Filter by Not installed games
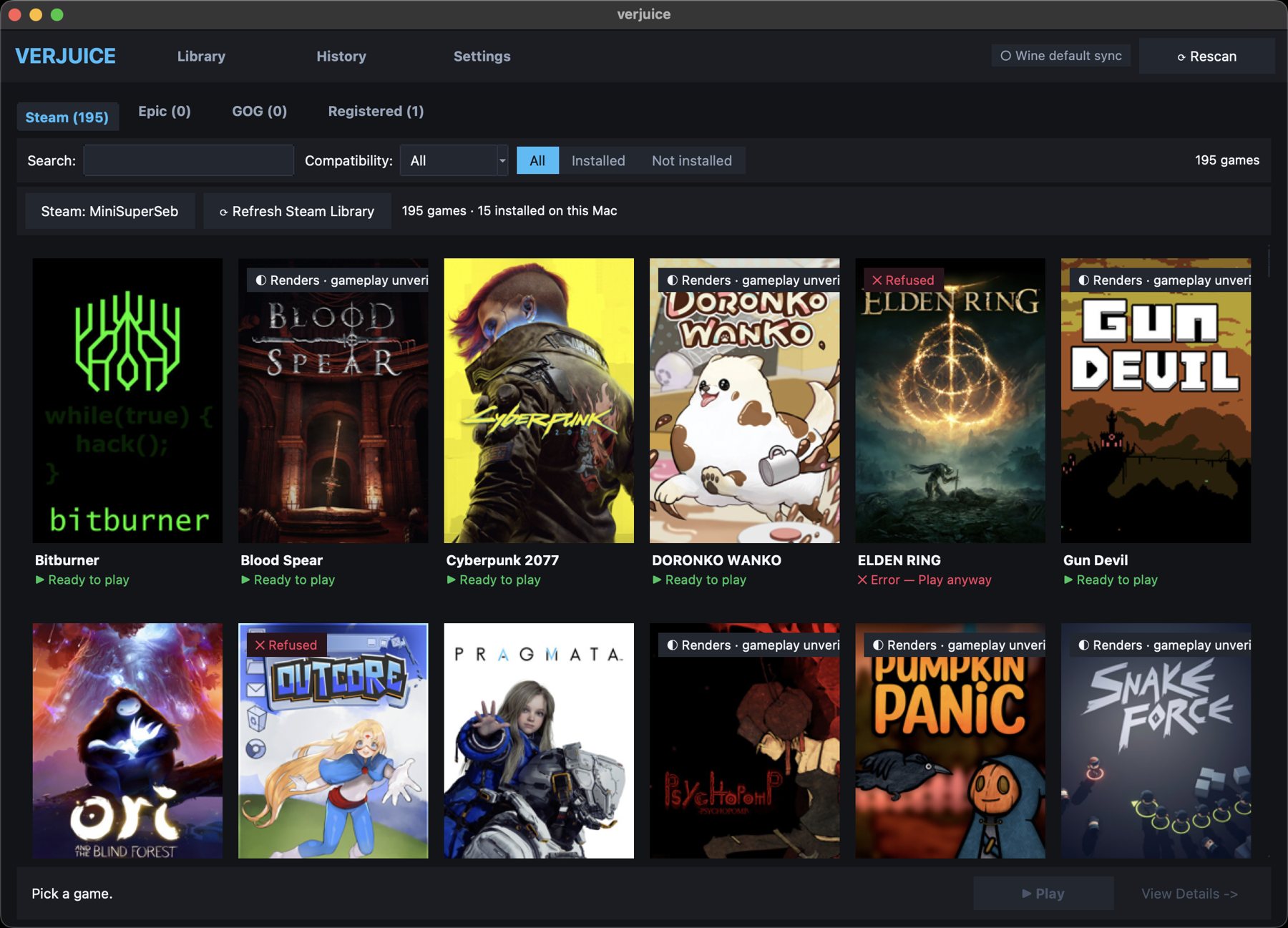This screenshot has width=1288, height=928. coord(692,160)
